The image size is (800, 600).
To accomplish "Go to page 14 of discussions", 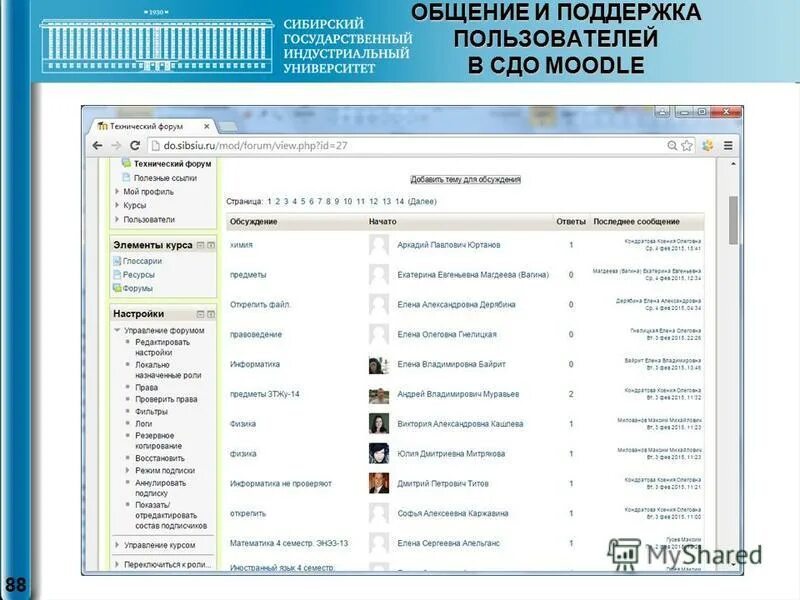I will (x=399, y=202).
